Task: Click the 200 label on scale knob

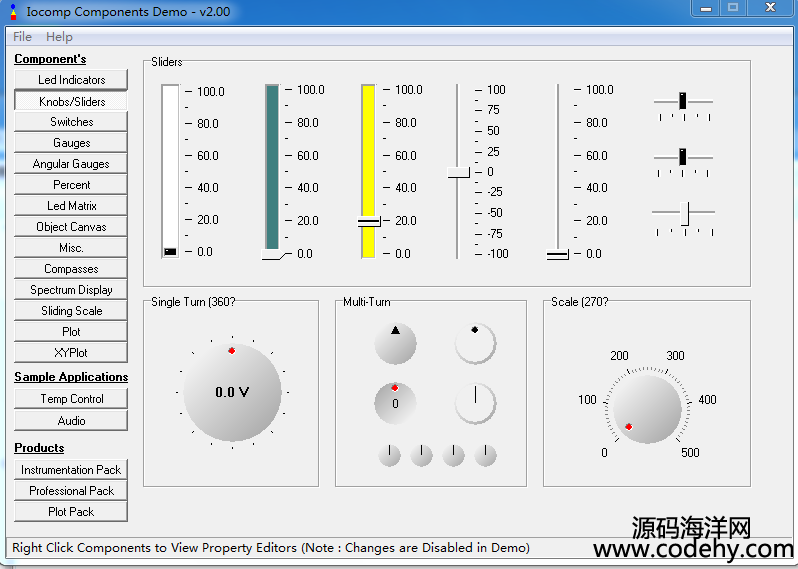Action: tap(619, 356)
